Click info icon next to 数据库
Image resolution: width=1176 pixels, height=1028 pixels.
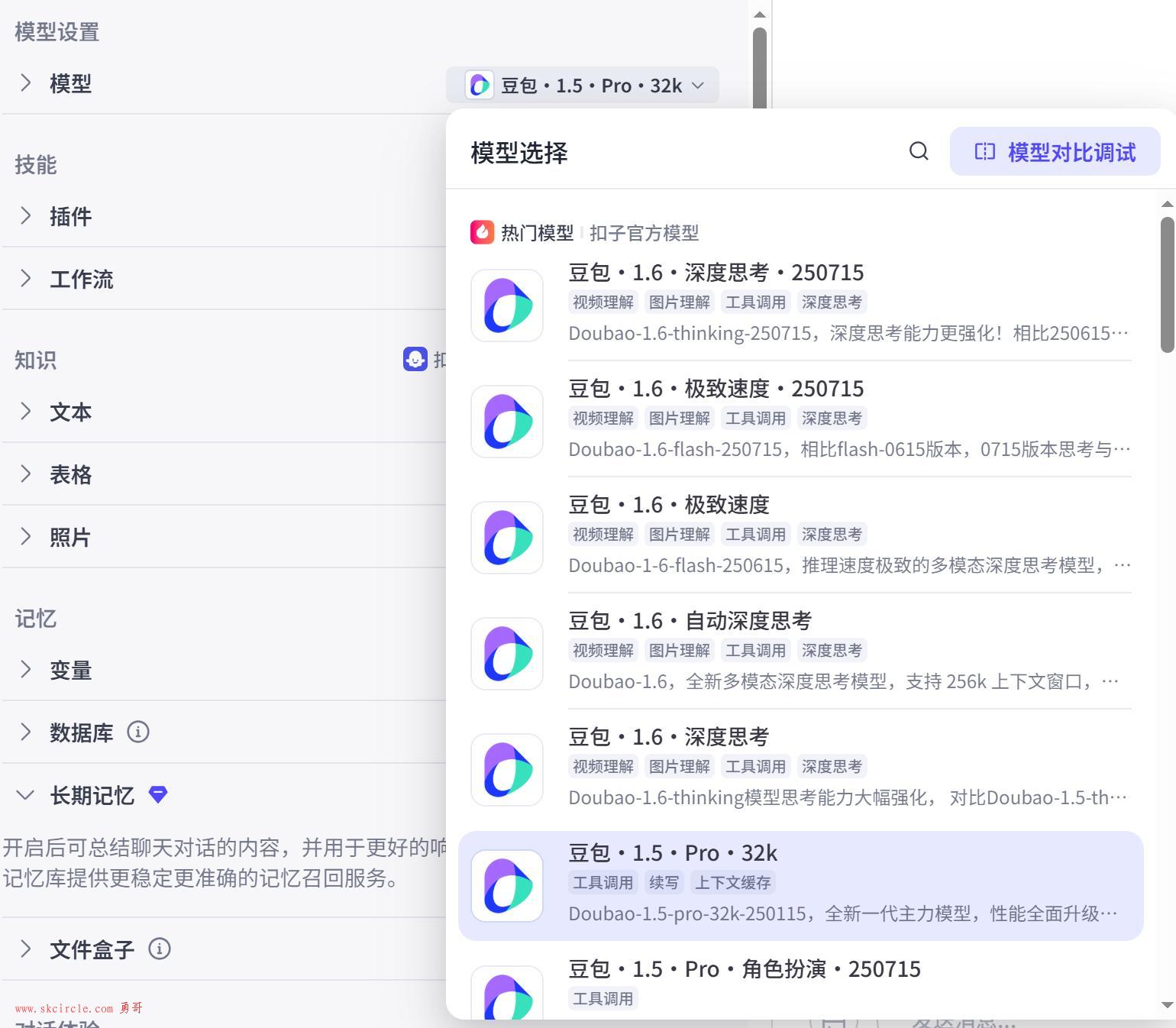(x=138, y=732)
